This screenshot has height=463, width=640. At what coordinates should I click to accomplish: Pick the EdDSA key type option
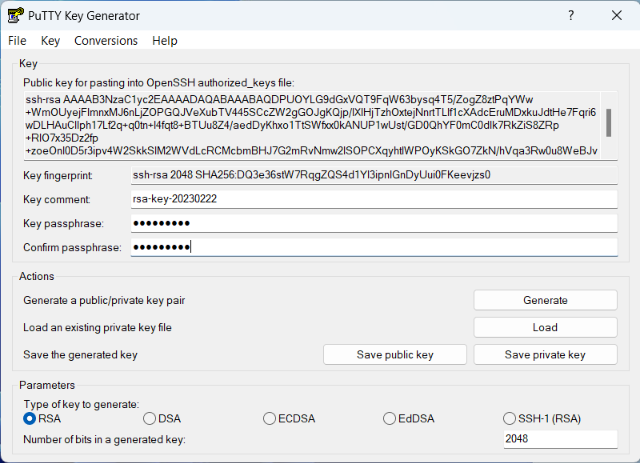coord(388,418)
